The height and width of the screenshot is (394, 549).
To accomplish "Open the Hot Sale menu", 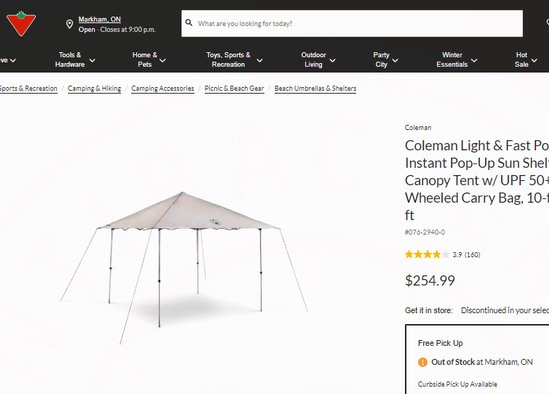I will 526,60.
